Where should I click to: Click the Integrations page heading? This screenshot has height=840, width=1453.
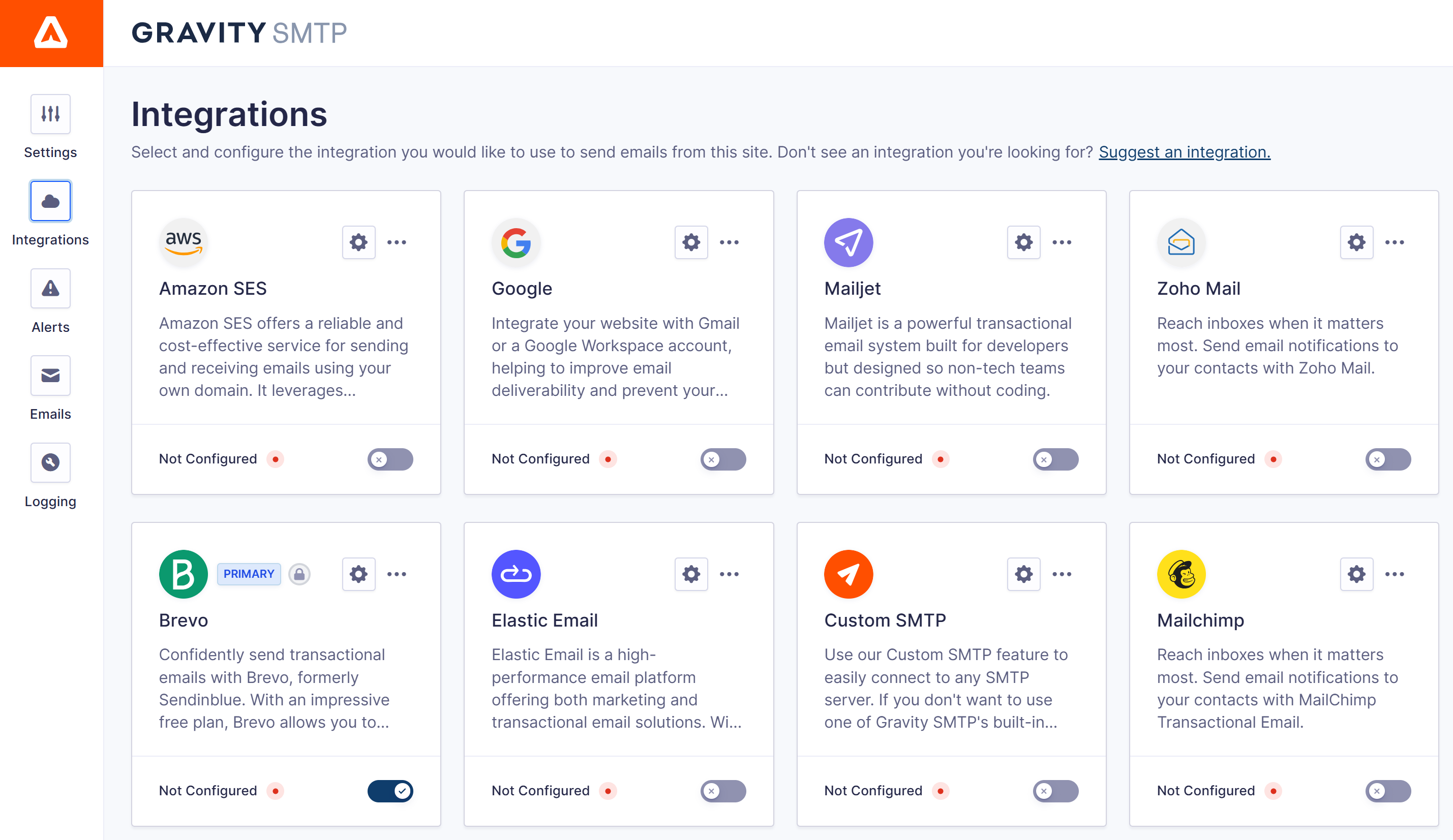click(x=229, y=115)
